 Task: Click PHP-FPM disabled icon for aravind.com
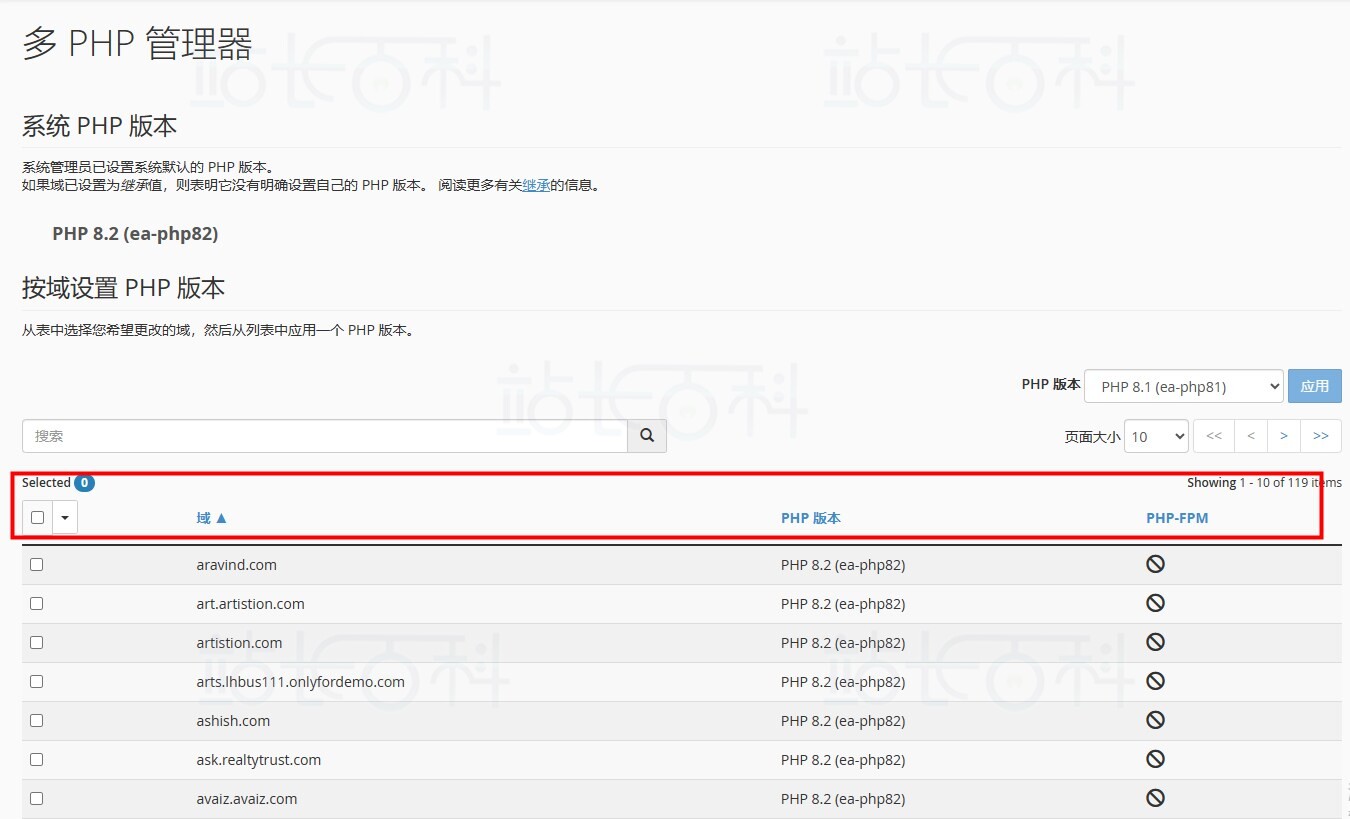[1155, 564]
